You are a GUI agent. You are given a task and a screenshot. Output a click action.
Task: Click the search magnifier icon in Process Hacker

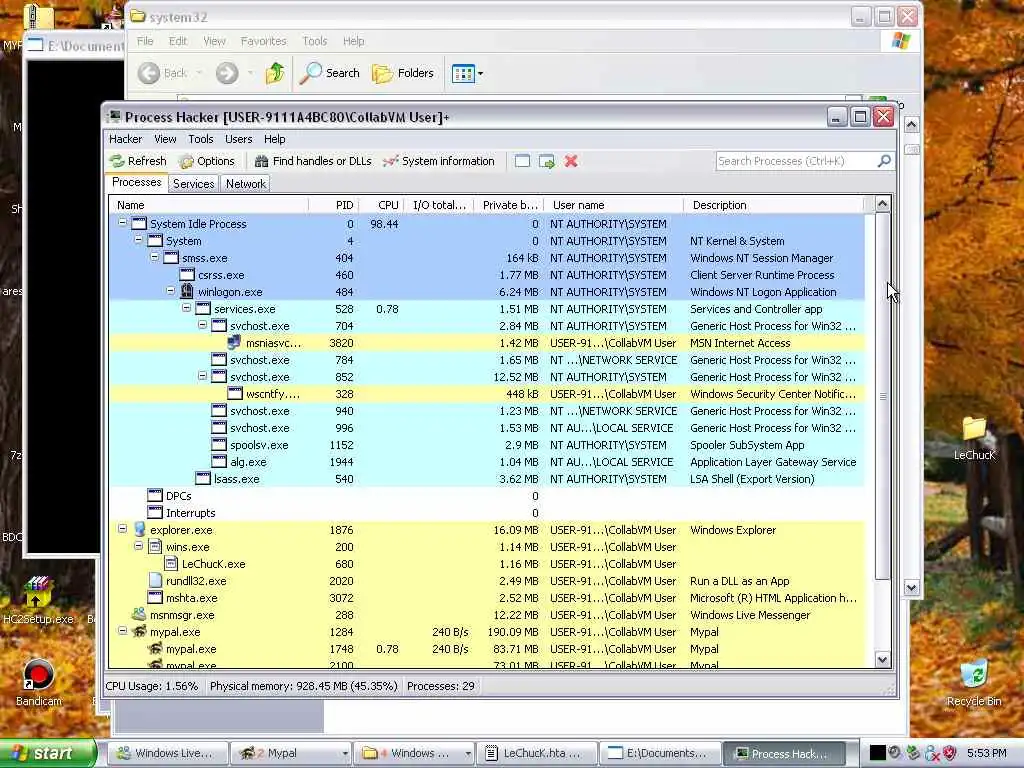(x=884, y=161)
